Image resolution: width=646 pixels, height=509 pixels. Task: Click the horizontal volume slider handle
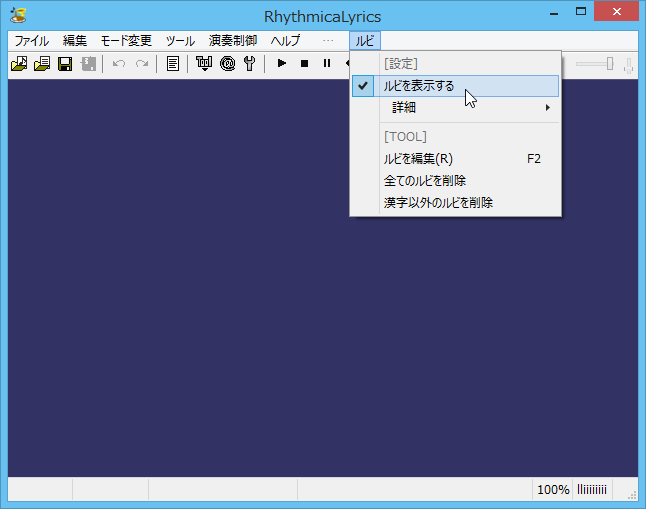[x=610, y=63]
